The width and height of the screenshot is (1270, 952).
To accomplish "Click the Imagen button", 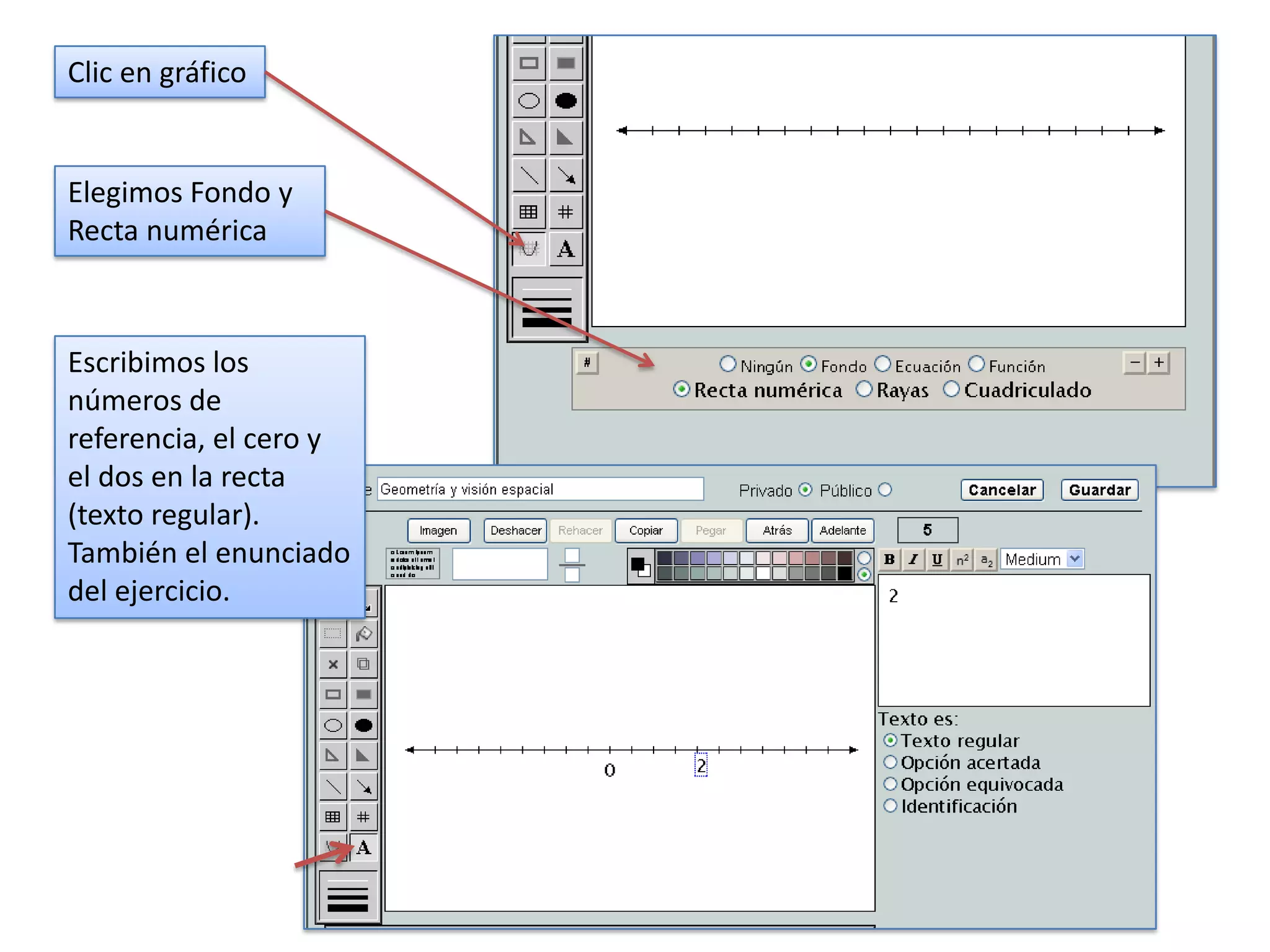I will point(438,531).
